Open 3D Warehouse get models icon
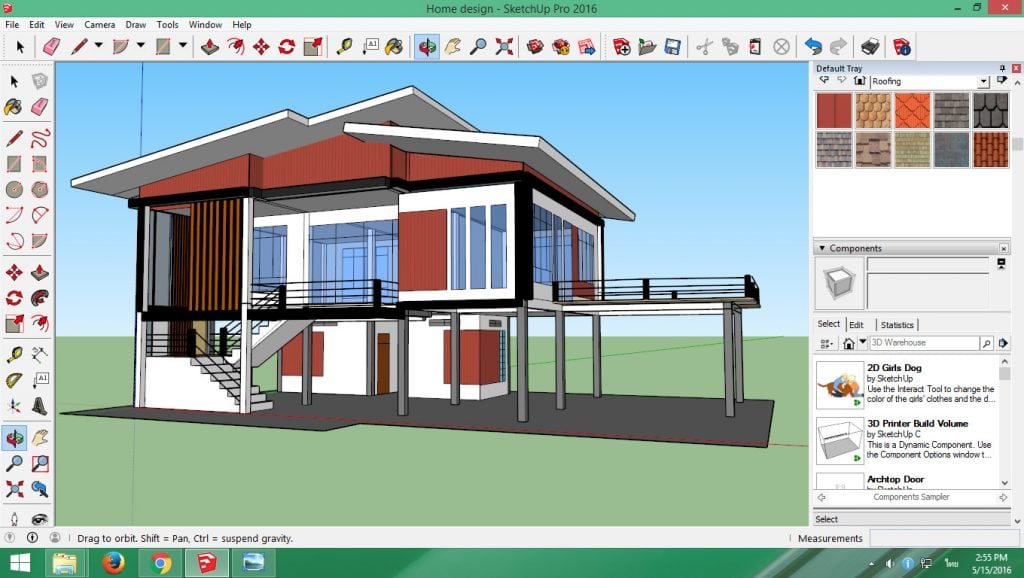1024x578 pixels. coord(536,46)
